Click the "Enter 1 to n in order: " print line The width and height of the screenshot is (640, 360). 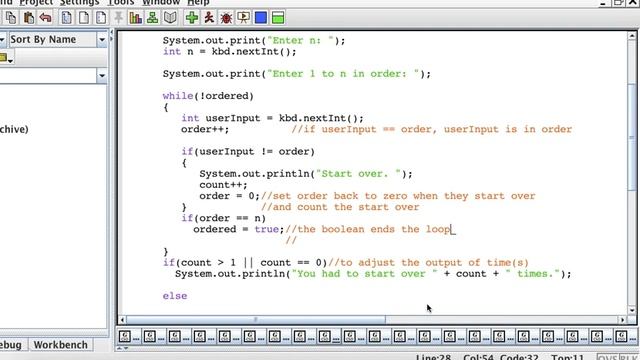[x=297, y=73]
